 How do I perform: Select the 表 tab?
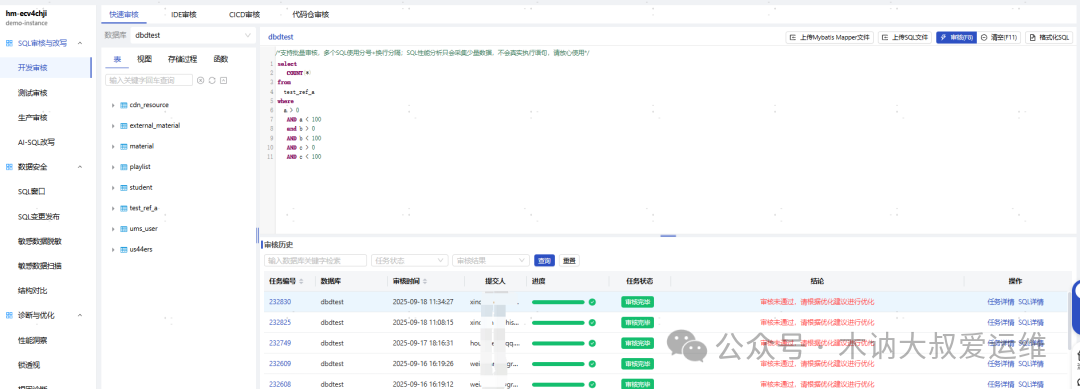pyautogui.click(x=117, y=60)
